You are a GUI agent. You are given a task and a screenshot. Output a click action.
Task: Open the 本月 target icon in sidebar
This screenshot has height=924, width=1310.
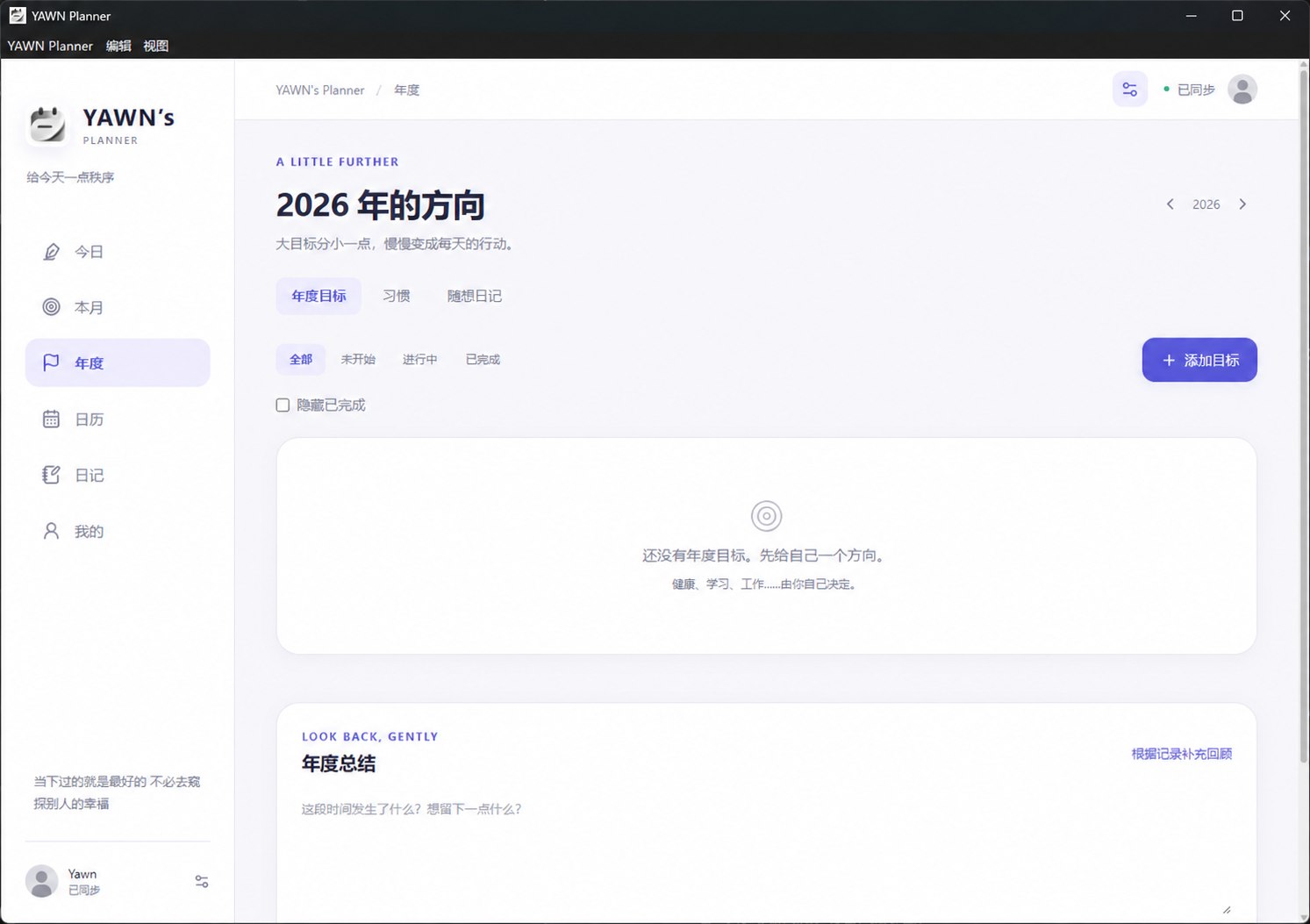click(x=52, y=307)
